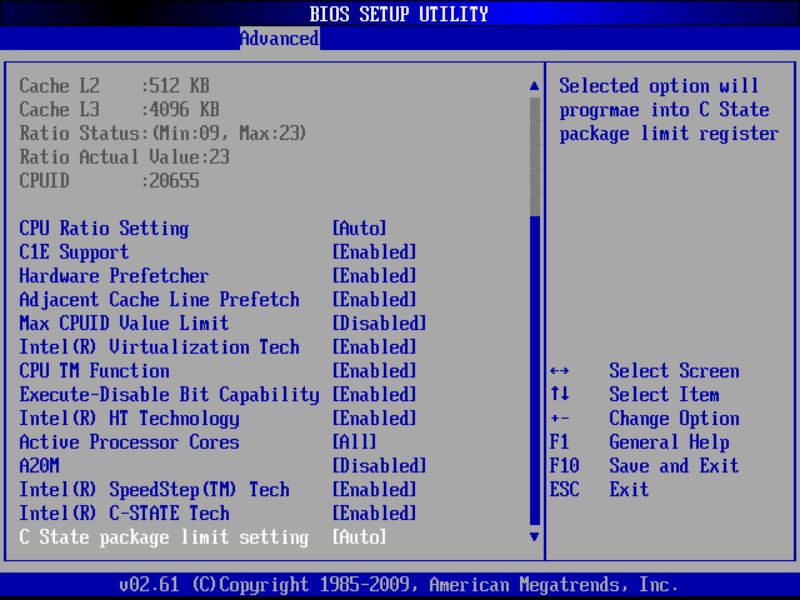Click the American Megatrends copyright footer
800x600 pixels.
tap(399, 584)
